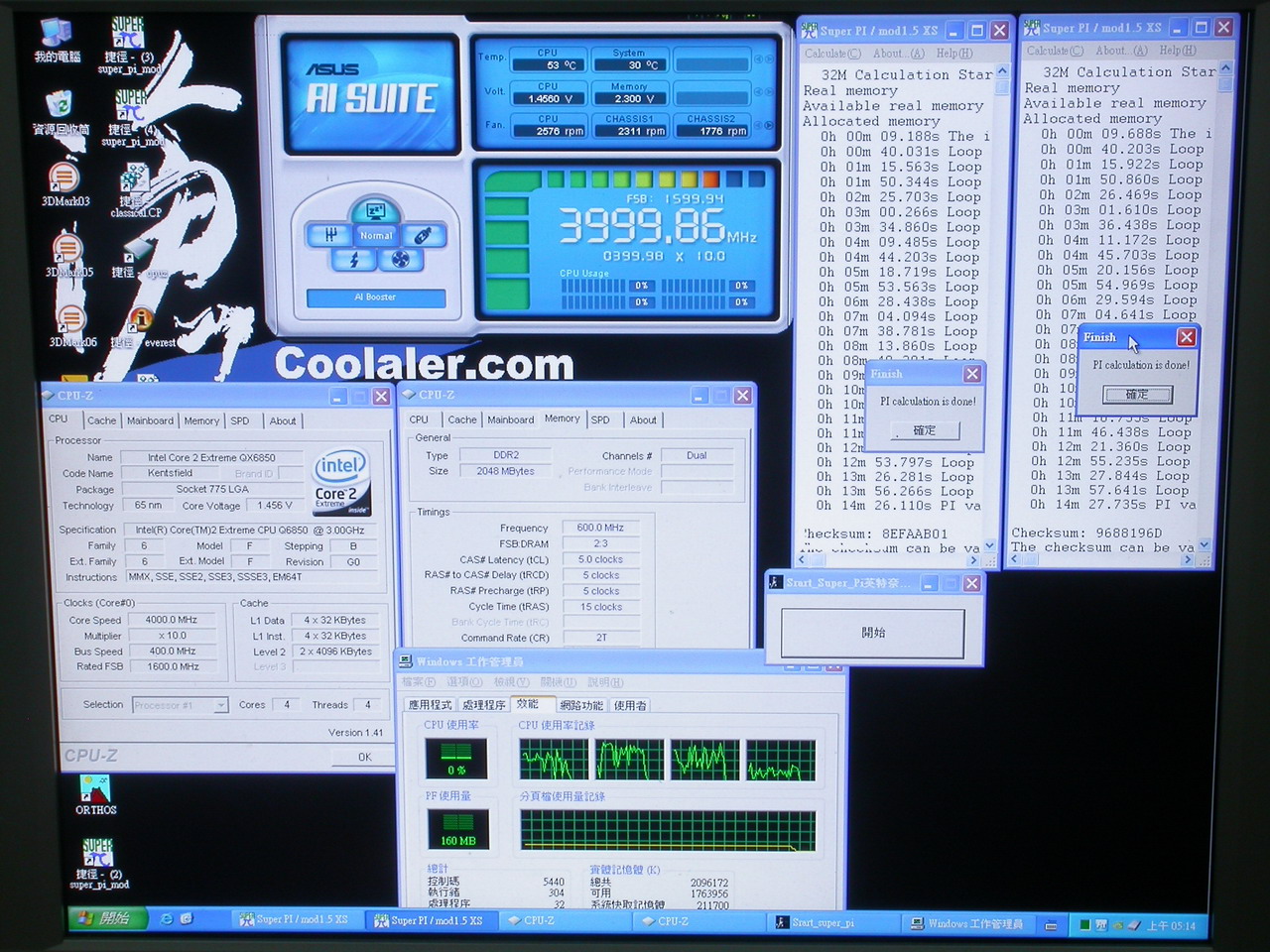Image resolution: width=1270 pixels, height=952 pixels.
Task: Open the Help (說明) menu in Task Manager
Action: 605,682
